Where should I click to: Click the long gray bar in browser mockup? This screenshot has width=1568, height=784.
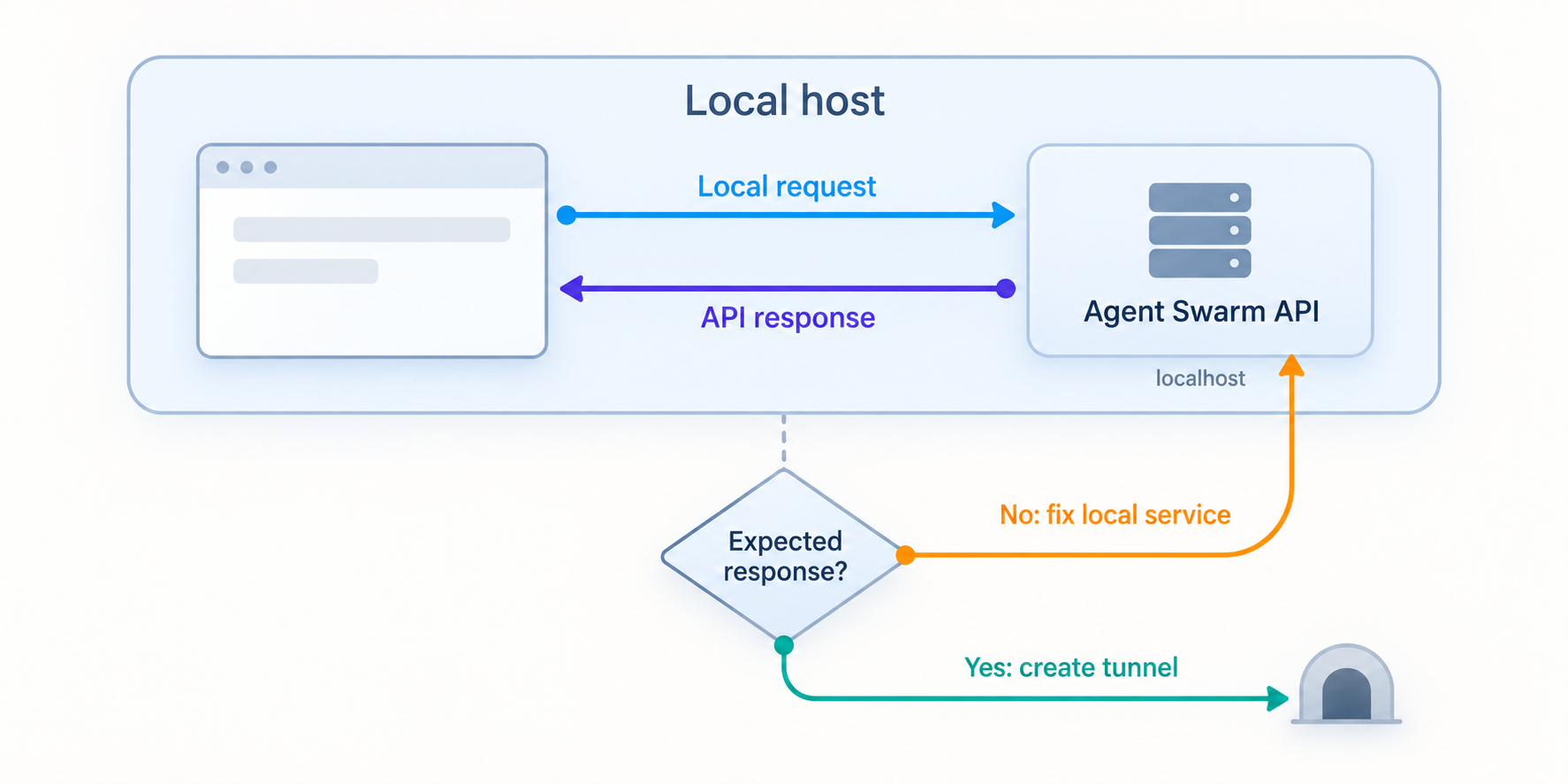coord(372,230)
